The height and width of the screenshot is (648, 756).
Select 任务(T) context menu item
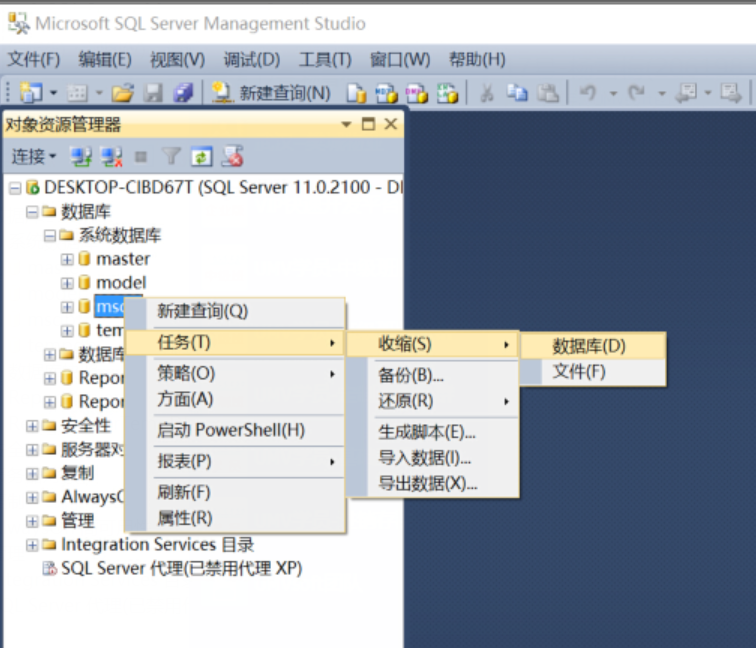tap(235, 342)
